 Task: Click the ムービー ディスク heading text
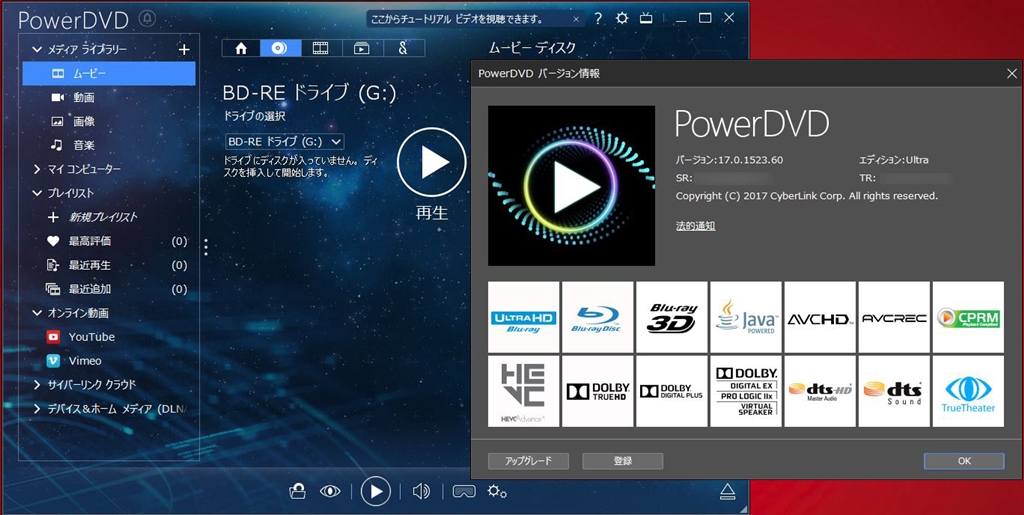click(533, 48)
